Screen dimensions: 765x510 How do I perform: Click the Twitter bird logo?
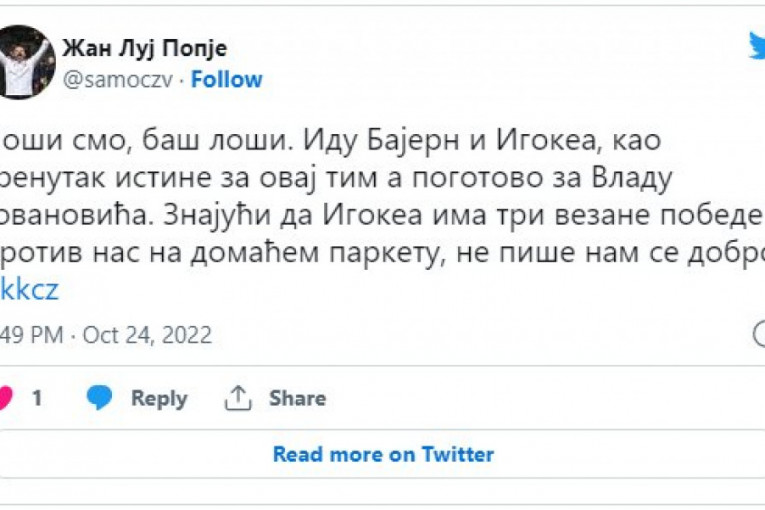point(757,46)
